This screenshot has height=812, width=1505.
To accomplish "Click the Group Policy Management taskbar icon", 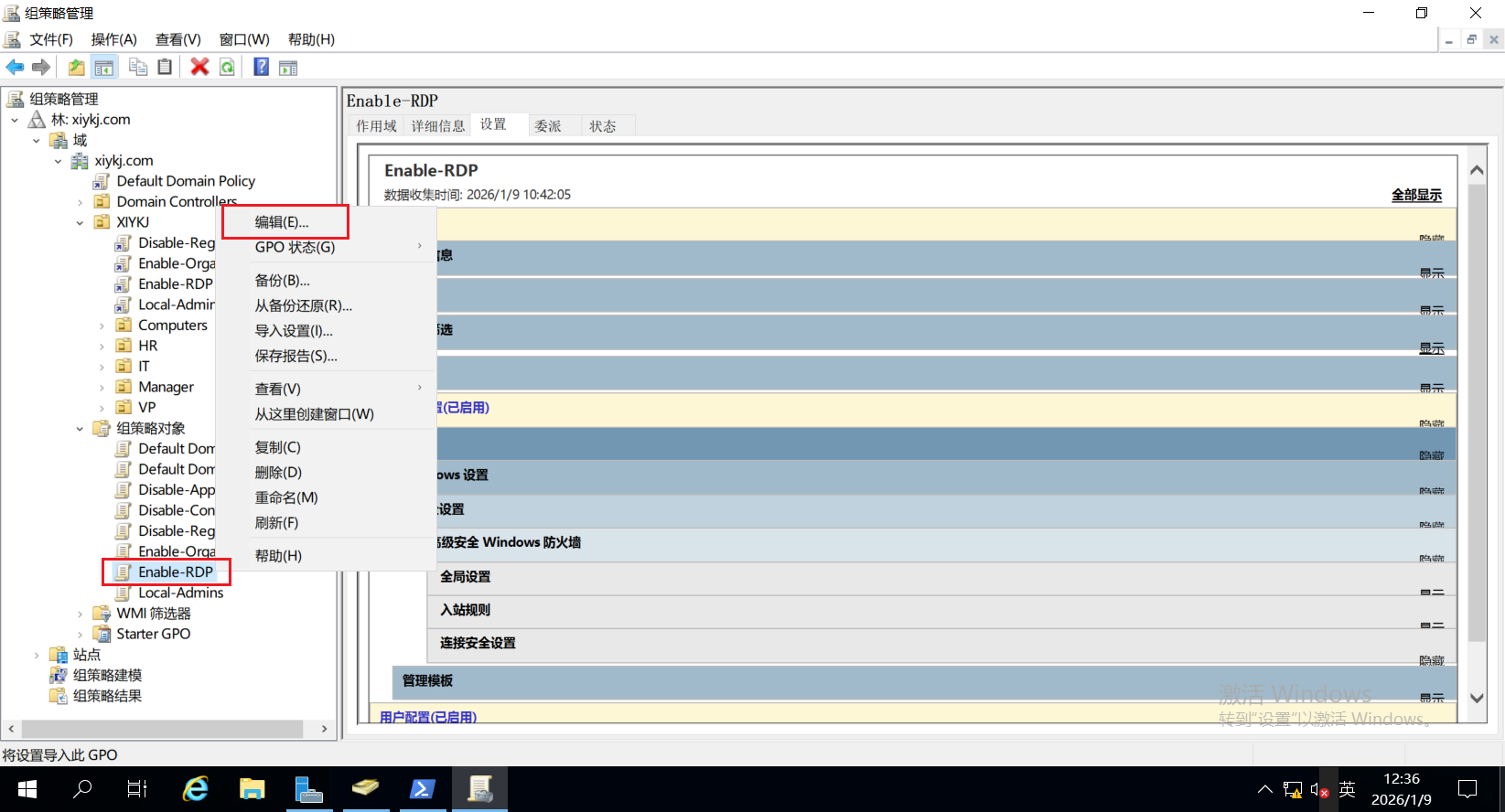I will (480, 789).
